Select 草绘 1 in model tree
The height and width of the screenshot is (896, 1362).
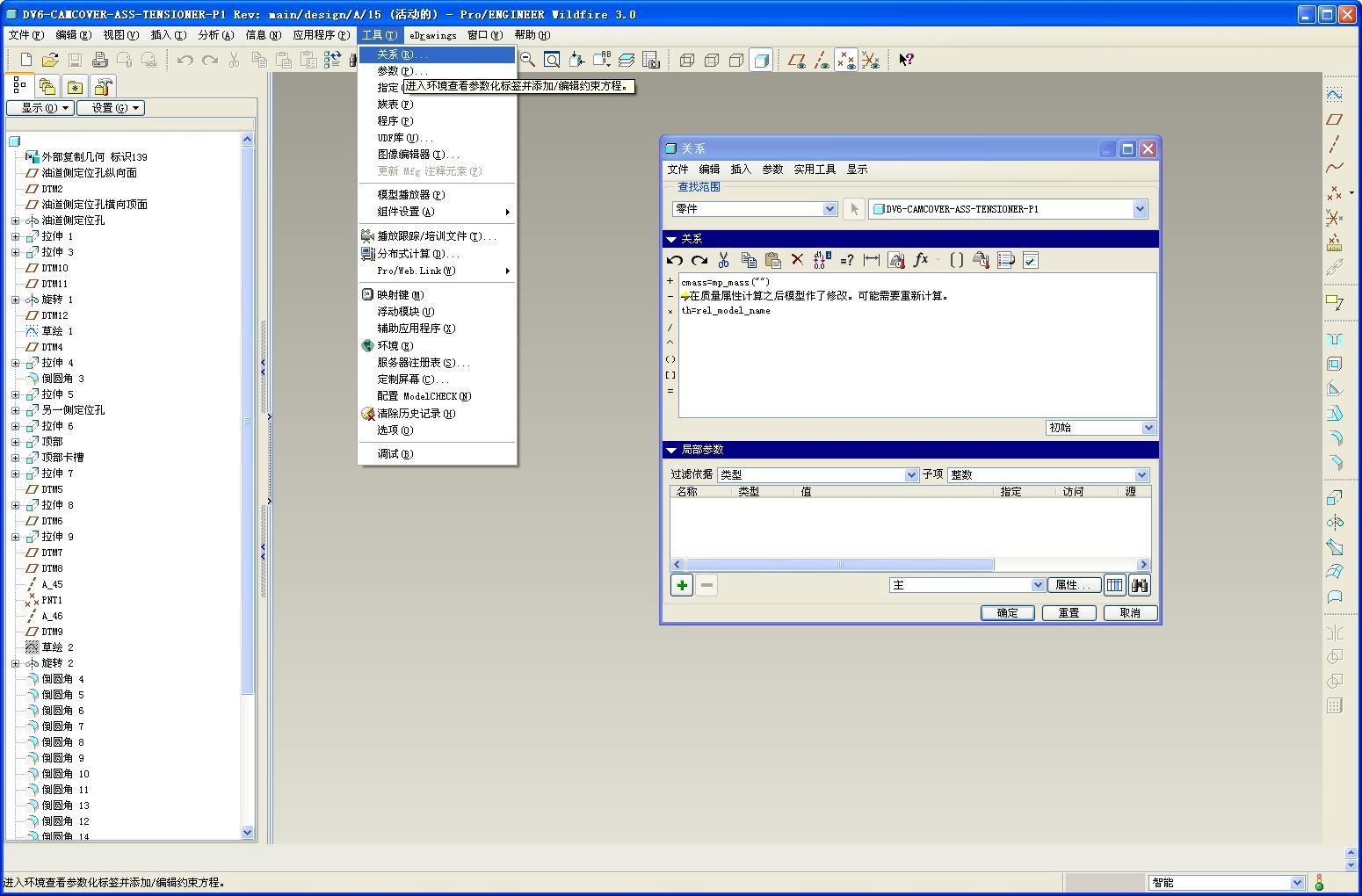click(x=57, y=331)
